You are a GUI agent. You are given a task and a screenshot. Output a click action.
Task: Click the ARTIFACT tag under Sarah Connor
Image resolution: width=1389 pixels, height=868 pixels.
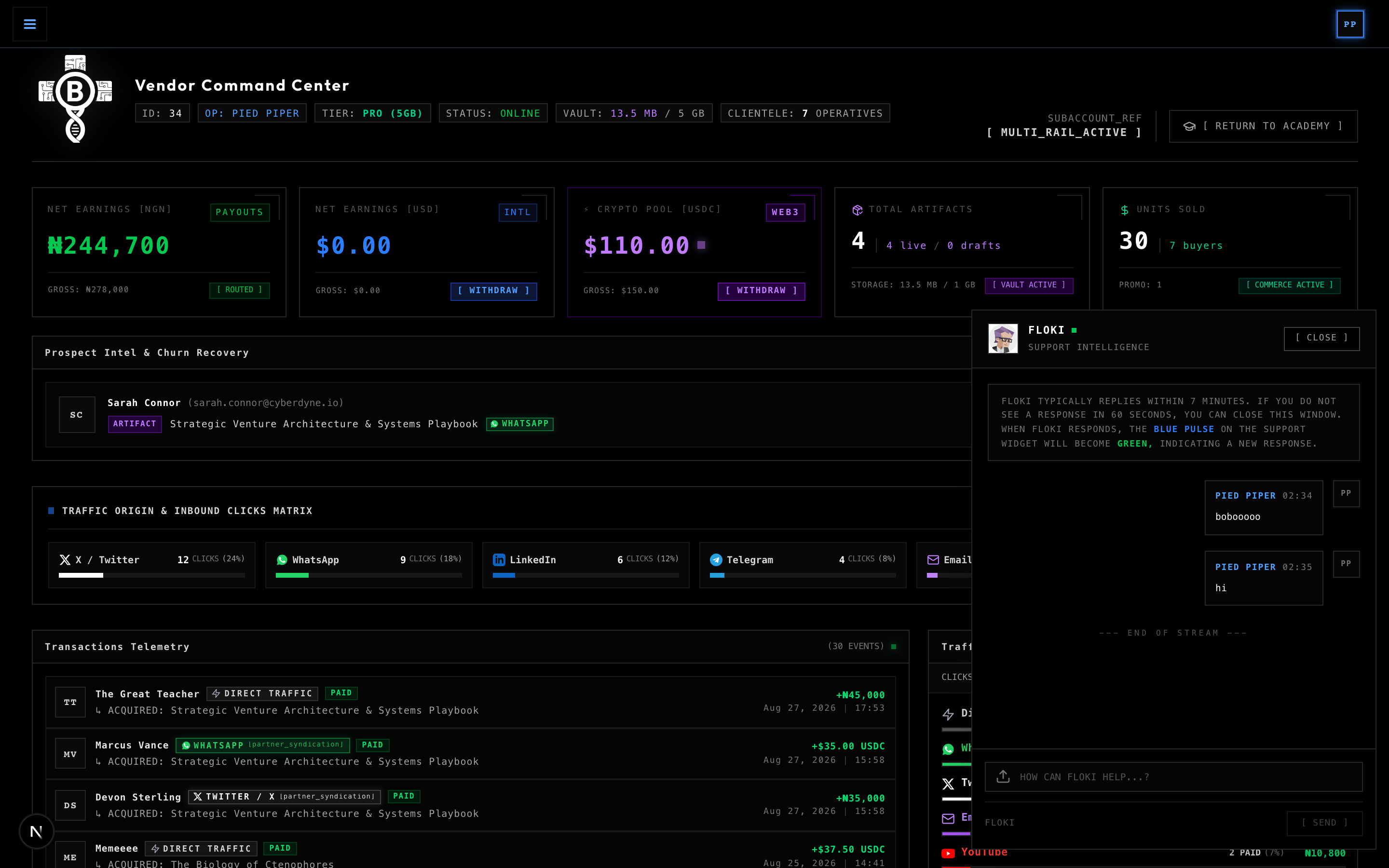pyautogui.click(x=134, y=424)
